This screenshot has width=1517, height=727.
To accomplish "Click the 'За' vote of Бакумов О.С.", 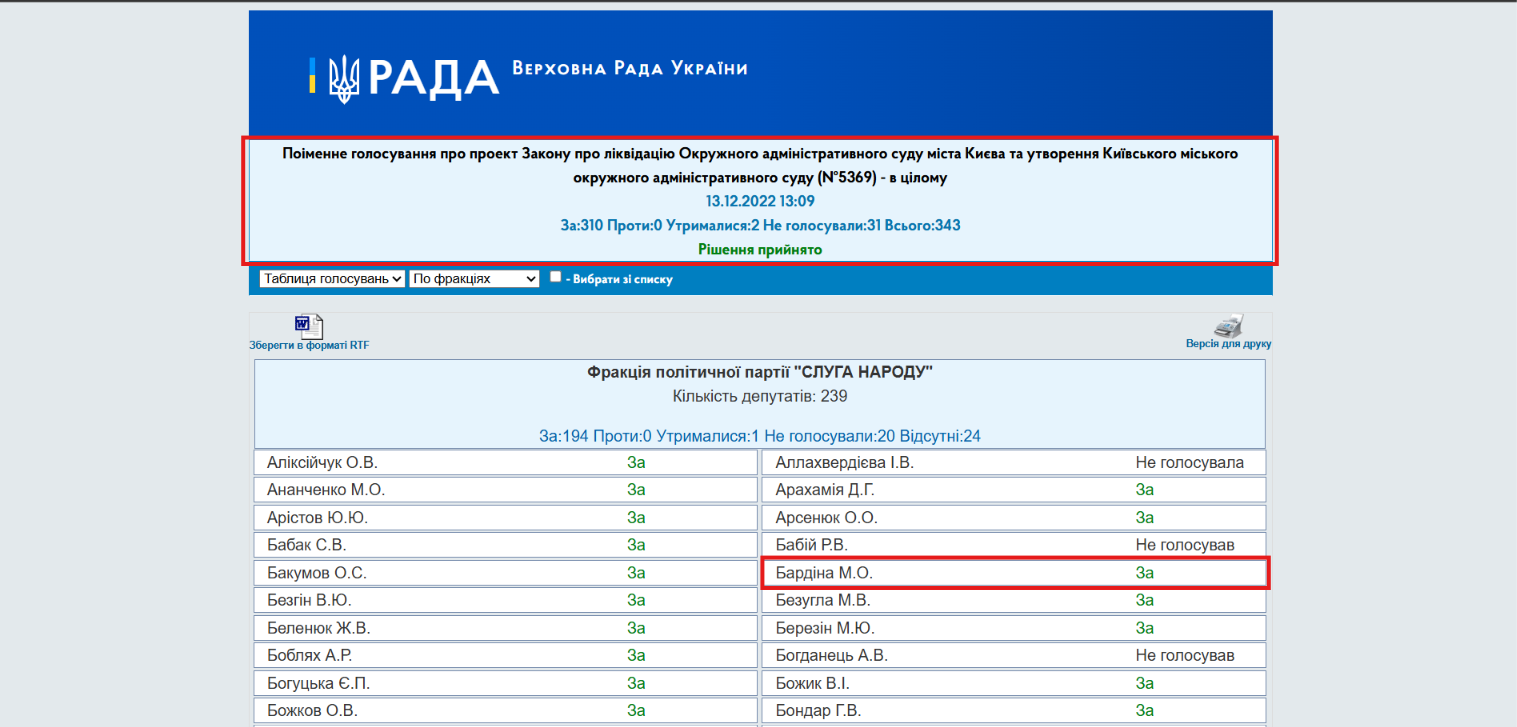I will point(637,573).
